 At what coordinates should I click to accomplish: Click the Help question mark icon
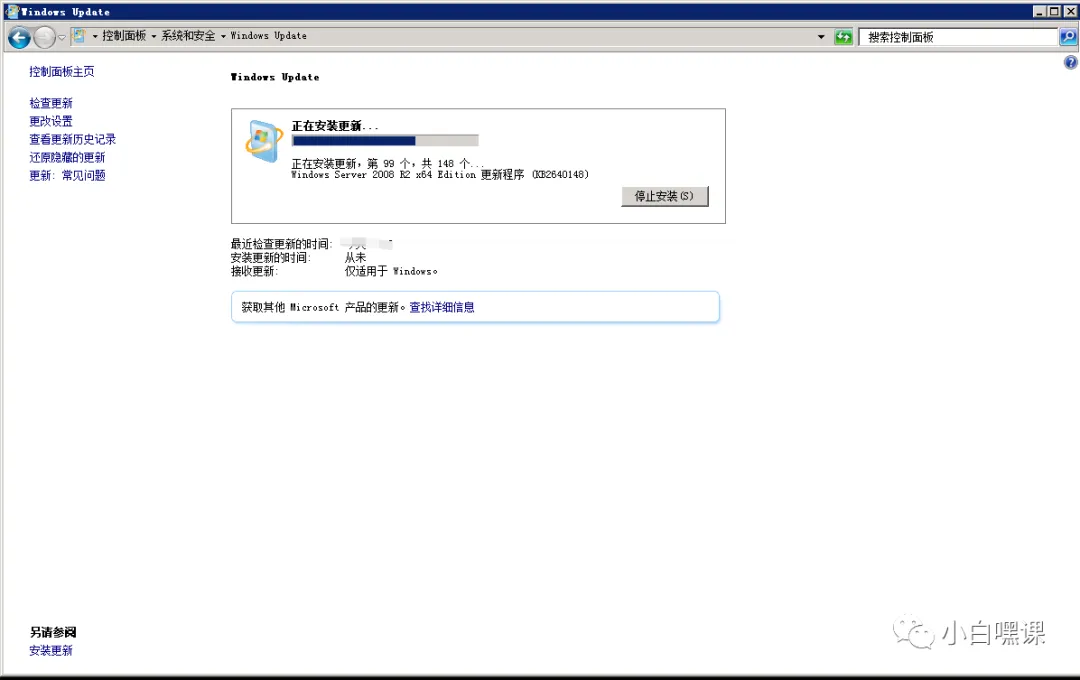(1070, 61)
